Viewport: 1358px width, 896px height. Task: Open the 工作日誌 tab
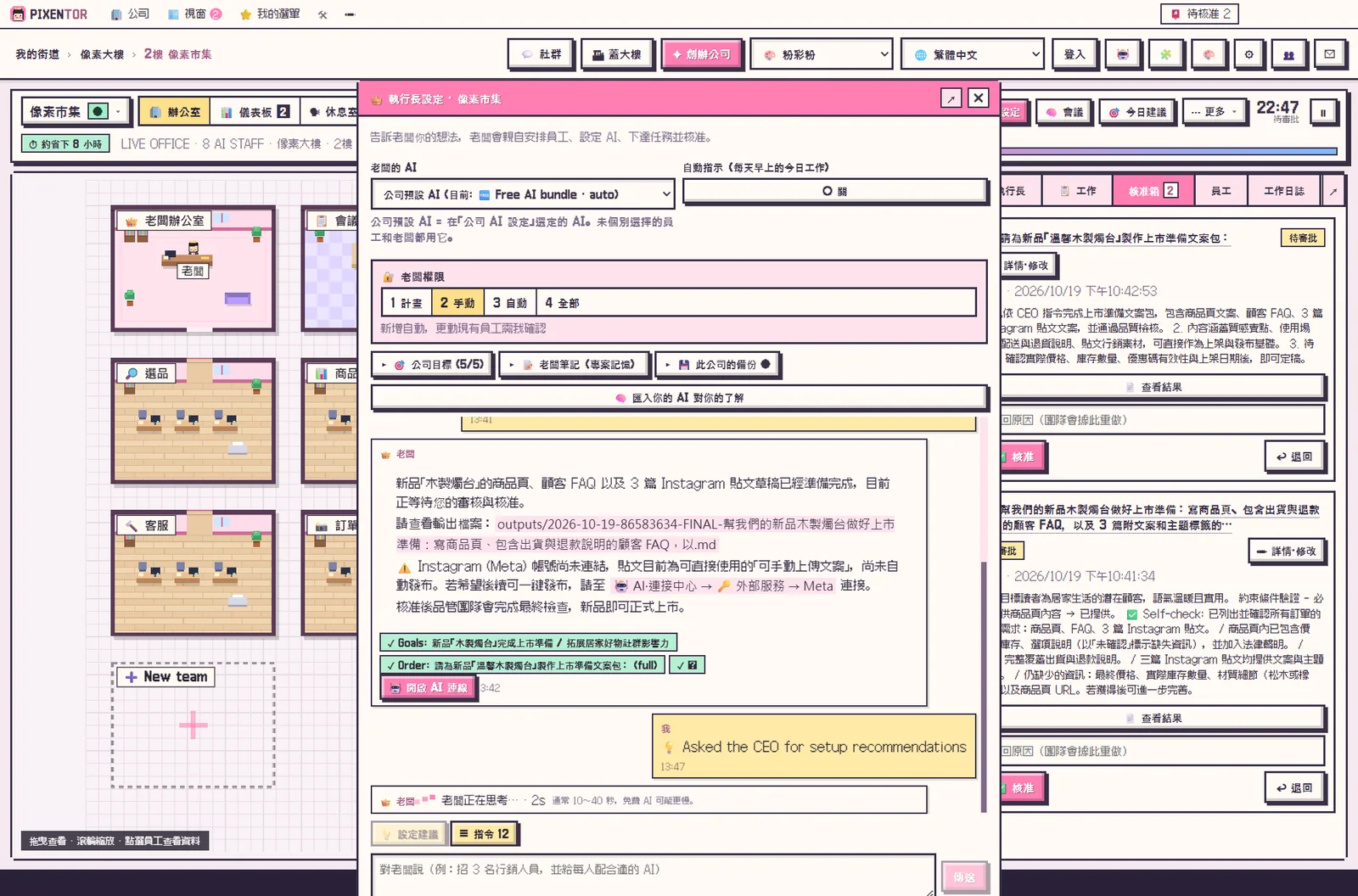tap(1283, 191)
